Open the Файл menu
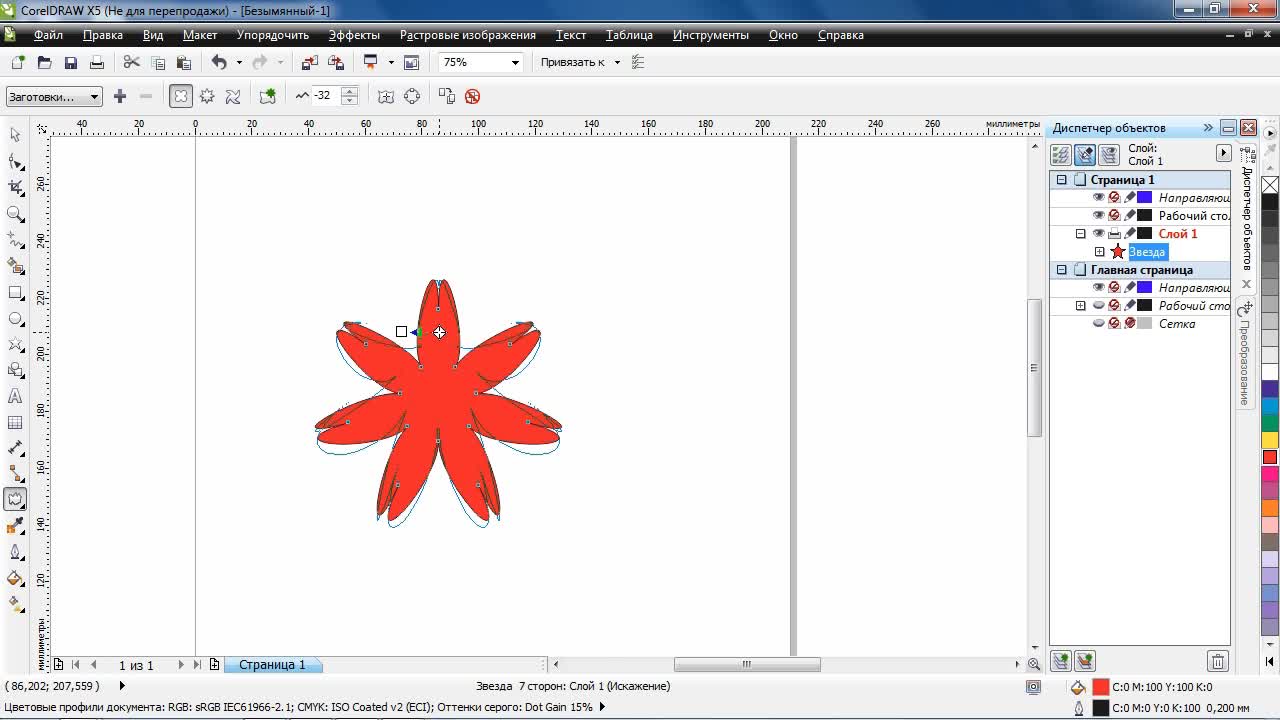The height and width of the screenshot is (720, 1280). pos(48,35)
